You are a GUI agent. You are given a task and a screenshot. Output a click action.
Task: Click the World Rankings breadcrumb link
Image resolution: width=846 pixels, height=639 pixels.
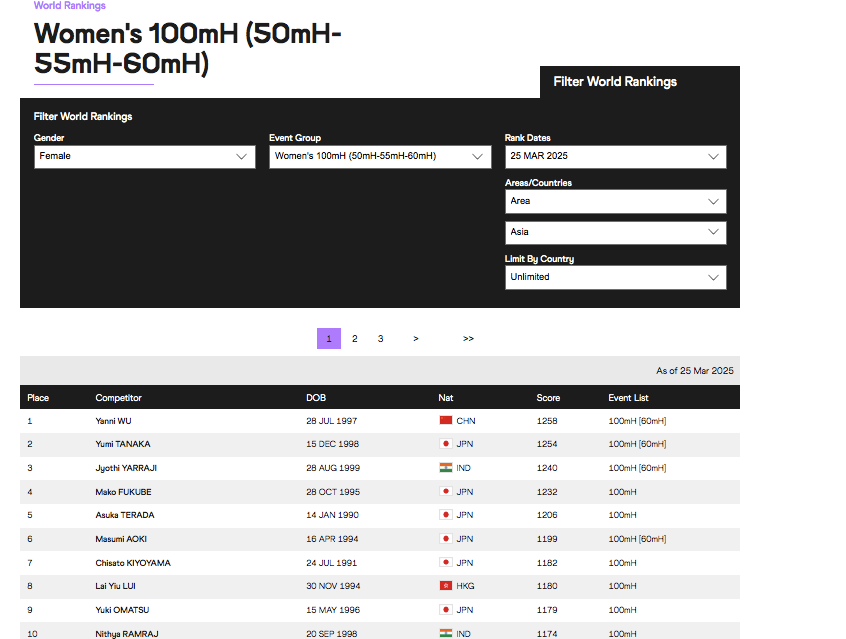(69, 6)
